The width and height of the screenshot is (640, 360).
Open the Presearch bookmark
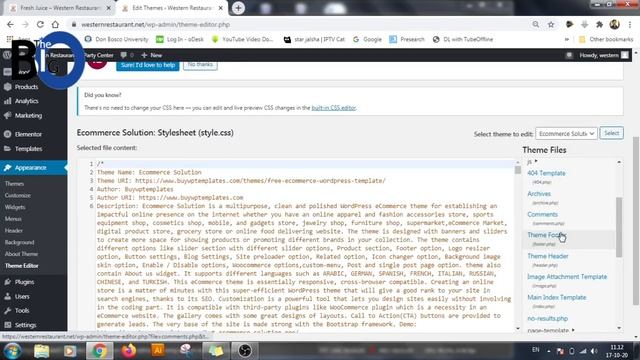407,39
